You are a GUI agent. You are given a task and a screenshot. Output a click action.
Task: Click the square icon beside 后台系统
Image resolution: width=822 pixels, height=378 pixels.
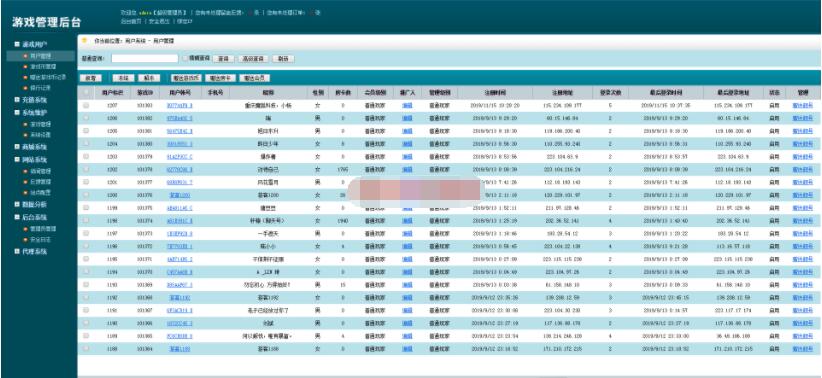click(17, 217)
